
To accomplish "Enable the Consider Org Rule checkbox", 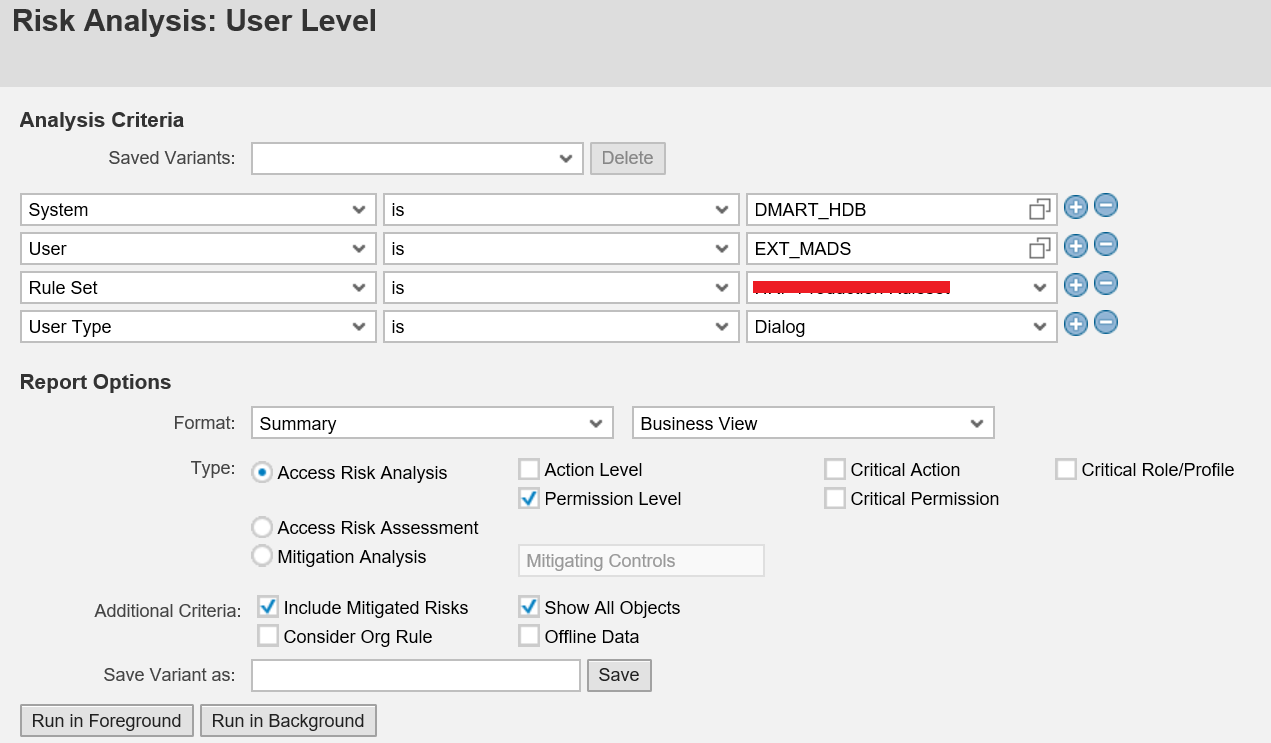I will tap(268, 636).
